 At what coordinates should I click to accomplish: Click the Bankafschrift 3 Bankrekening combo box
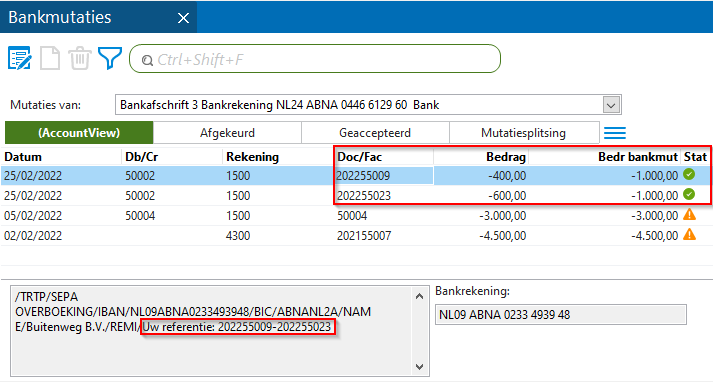point(368,105)
